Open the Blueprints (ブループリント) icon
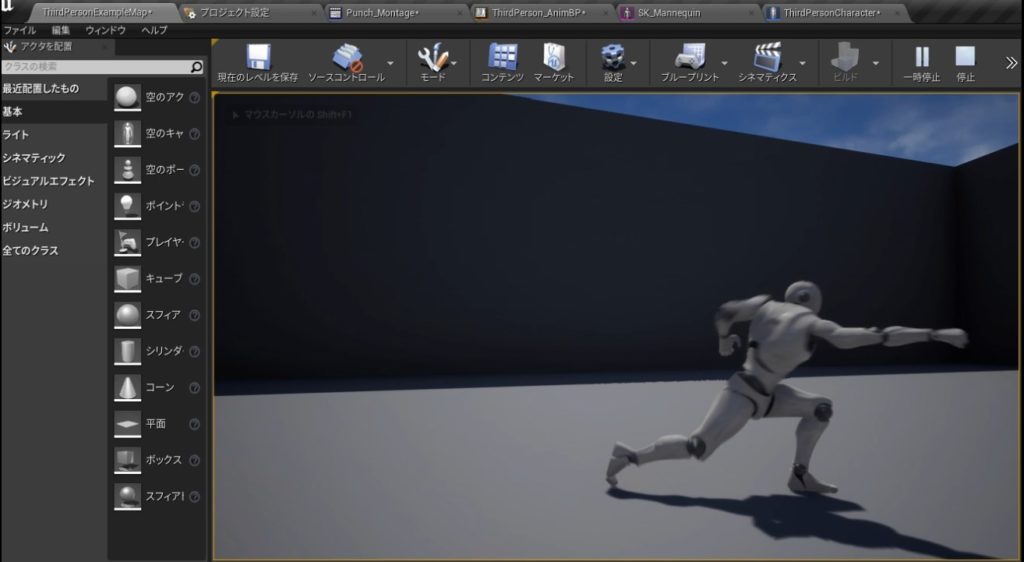This screenshot has width=1024, height=562. point(690,57)
